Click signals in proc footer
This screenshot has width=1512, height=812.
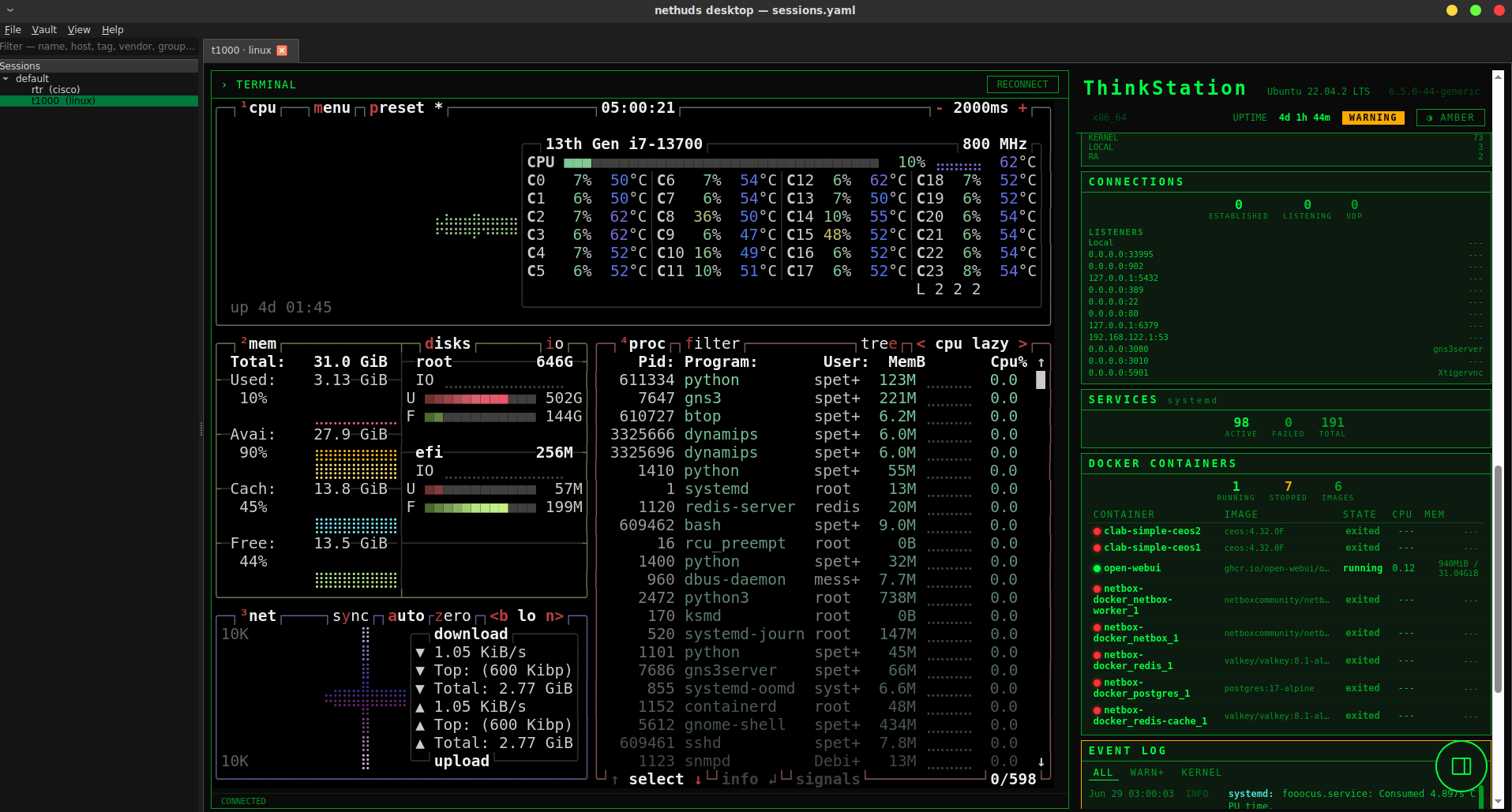click(x=827, y=780)
